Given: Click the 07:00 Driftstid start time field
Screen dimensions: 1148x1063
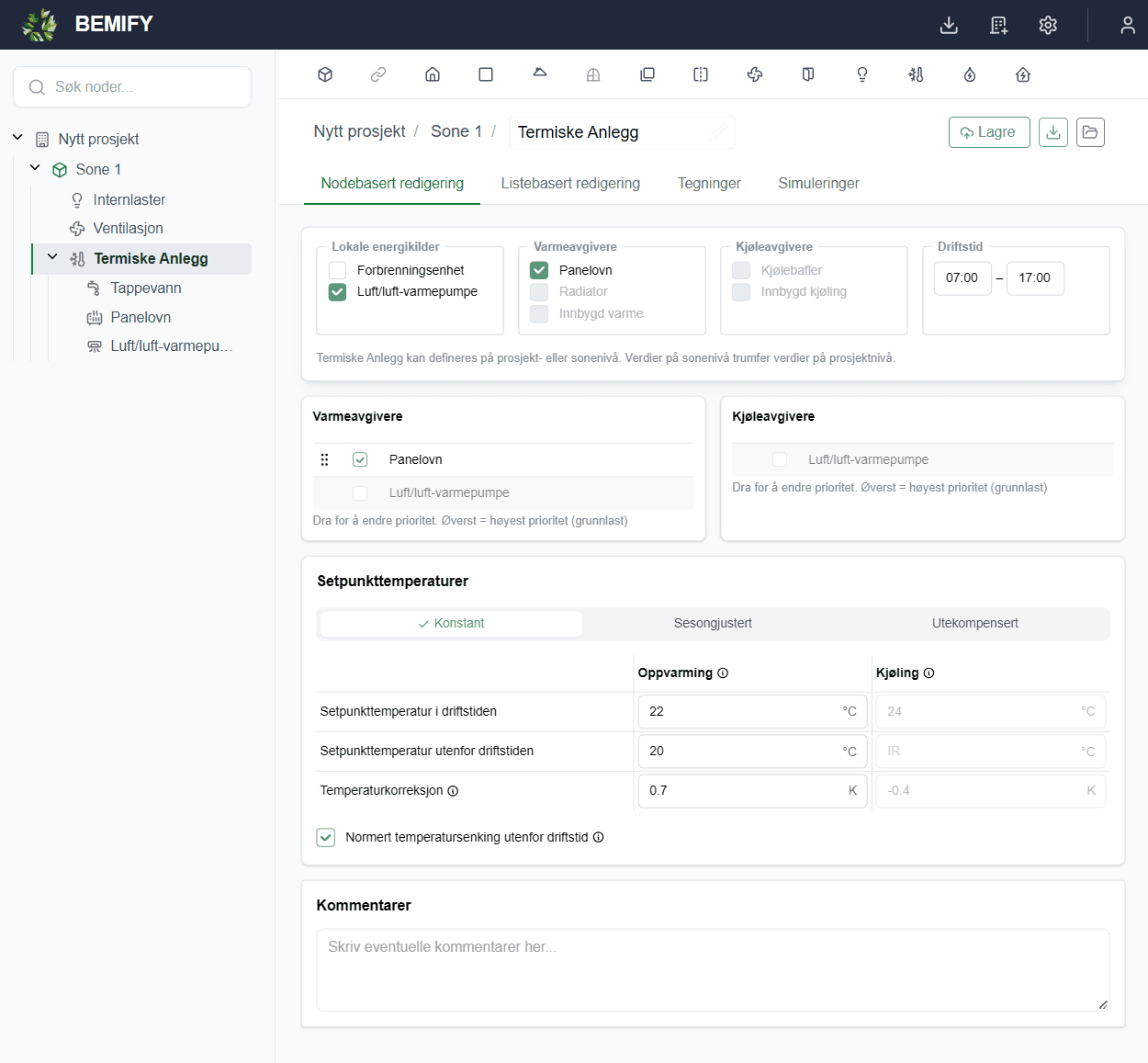Looking at the screenshot, I should coord(962,277).
